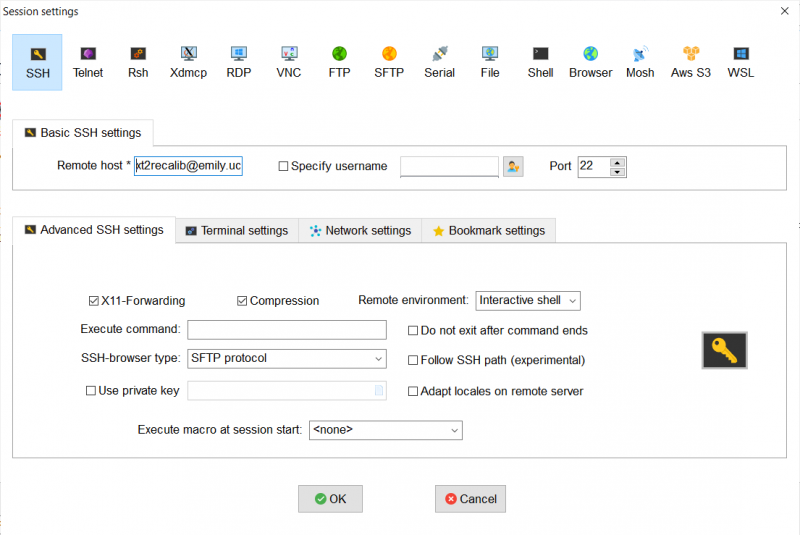Screen dimensions: 800x535
Task: Click into the Remote host field
Action: pyautogui.click(x=188, y=166)
